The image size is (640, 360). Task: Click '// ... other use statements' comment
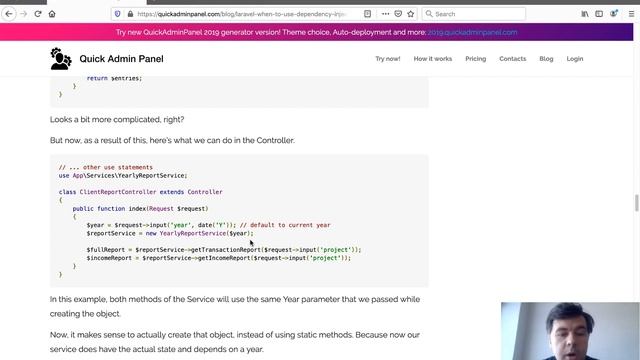[x=106, y=167]
